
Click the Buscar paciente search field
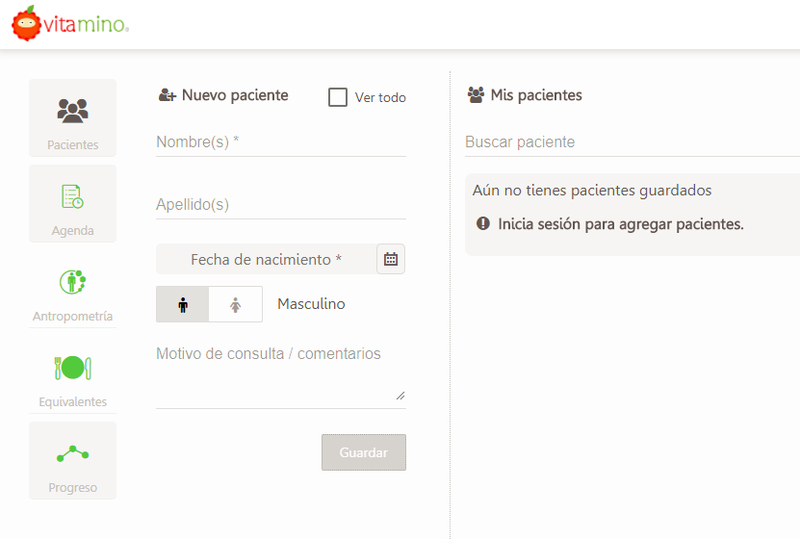(x=630, y=142)
